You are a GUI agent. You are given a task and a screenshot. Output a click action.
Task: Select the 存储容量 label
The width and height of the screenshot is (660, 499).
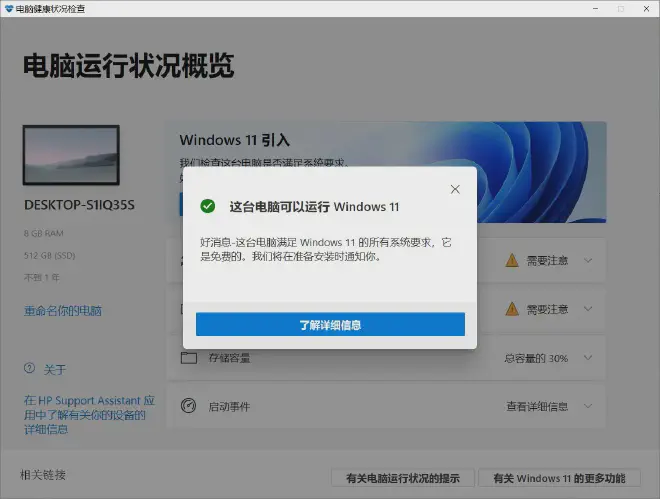point(229,358)
